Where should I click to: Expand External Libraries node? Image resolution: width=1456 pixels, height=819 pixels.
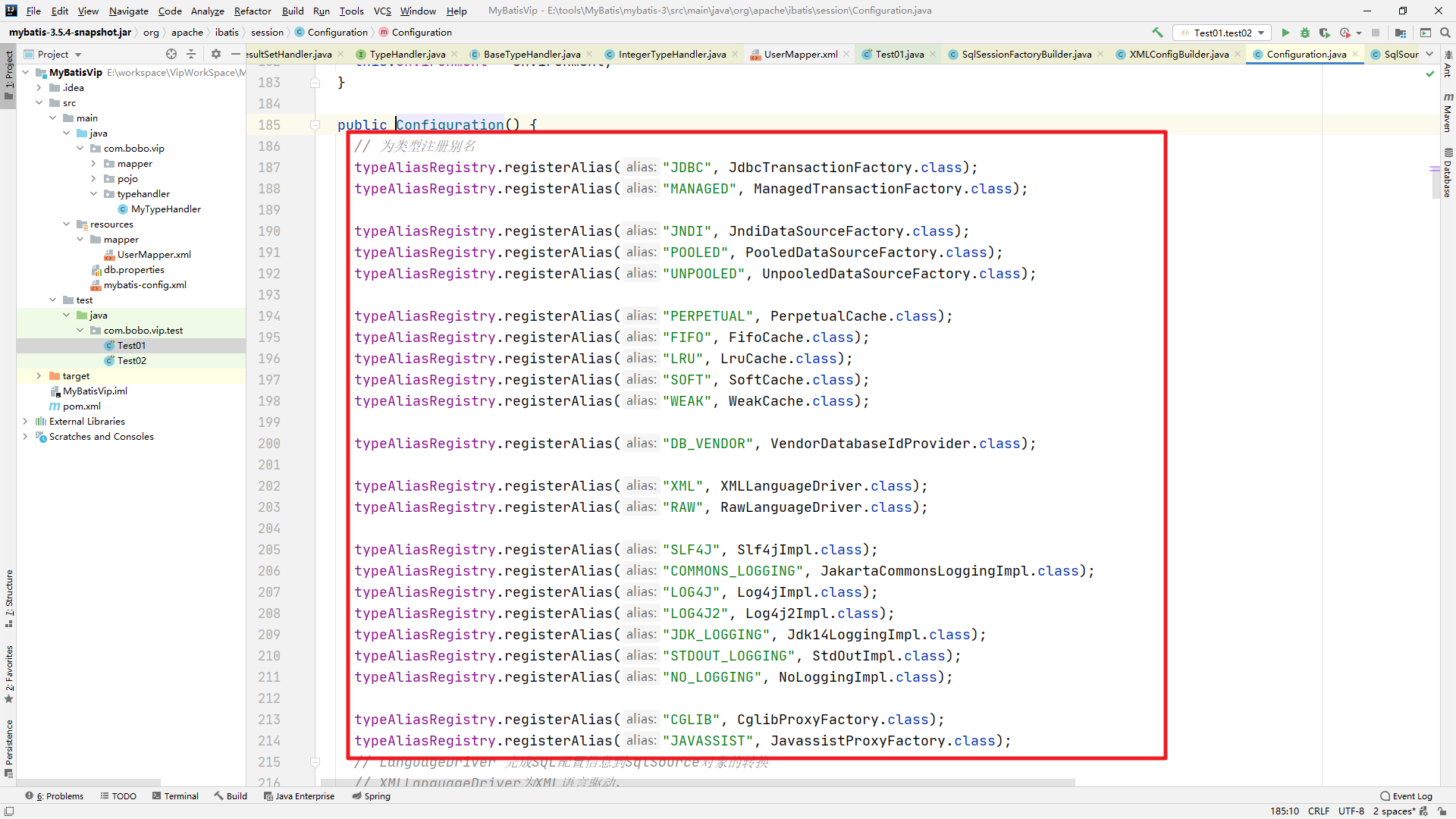coord(25,421)
